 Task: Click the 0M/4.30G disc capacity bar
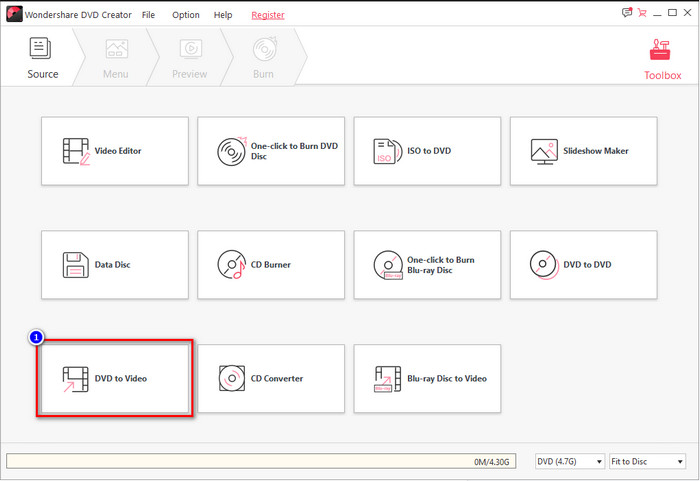click(261, 461)
